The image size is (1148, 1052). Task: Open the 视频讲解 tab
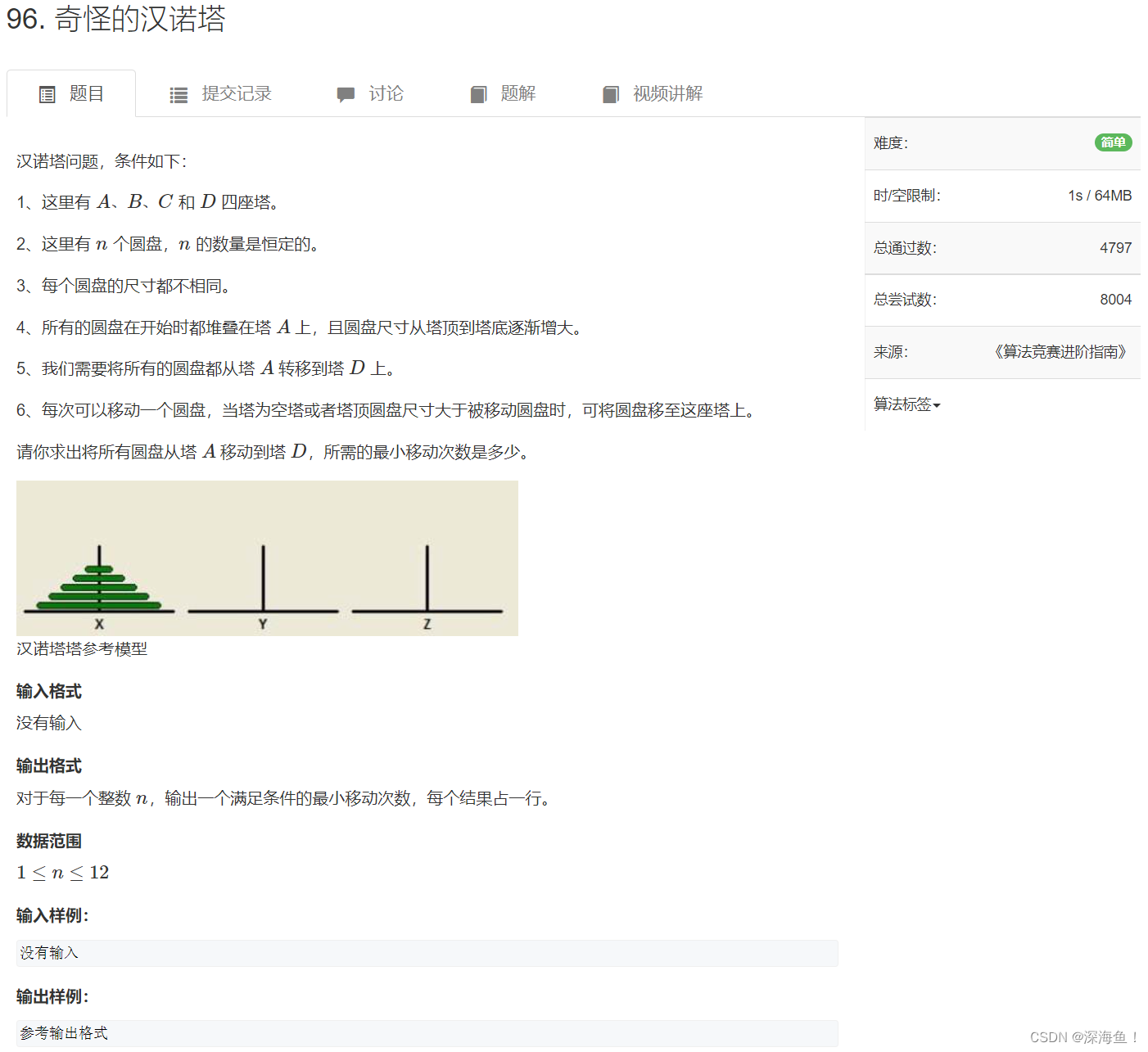[653, 94]
